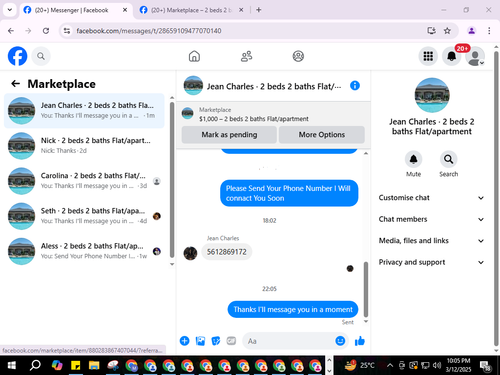
Task: Bookmark this page with star icon
Action: point(447,31)
